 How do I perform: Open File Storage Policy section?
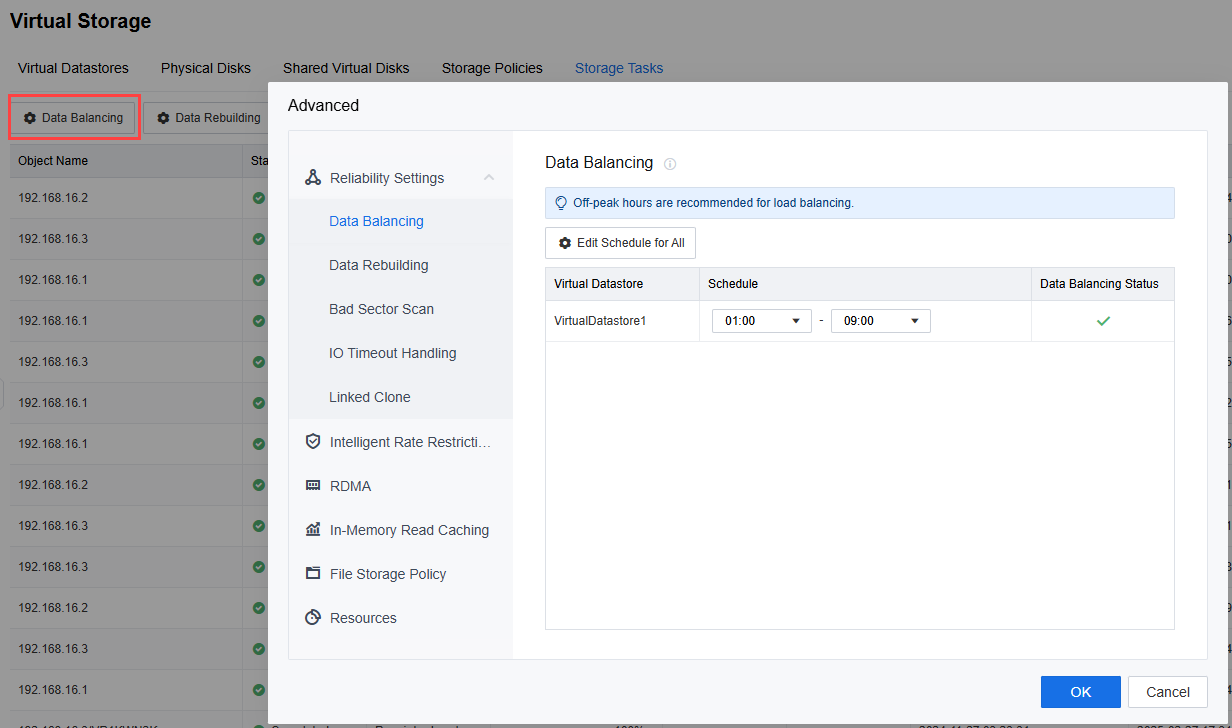click(401, 573)
